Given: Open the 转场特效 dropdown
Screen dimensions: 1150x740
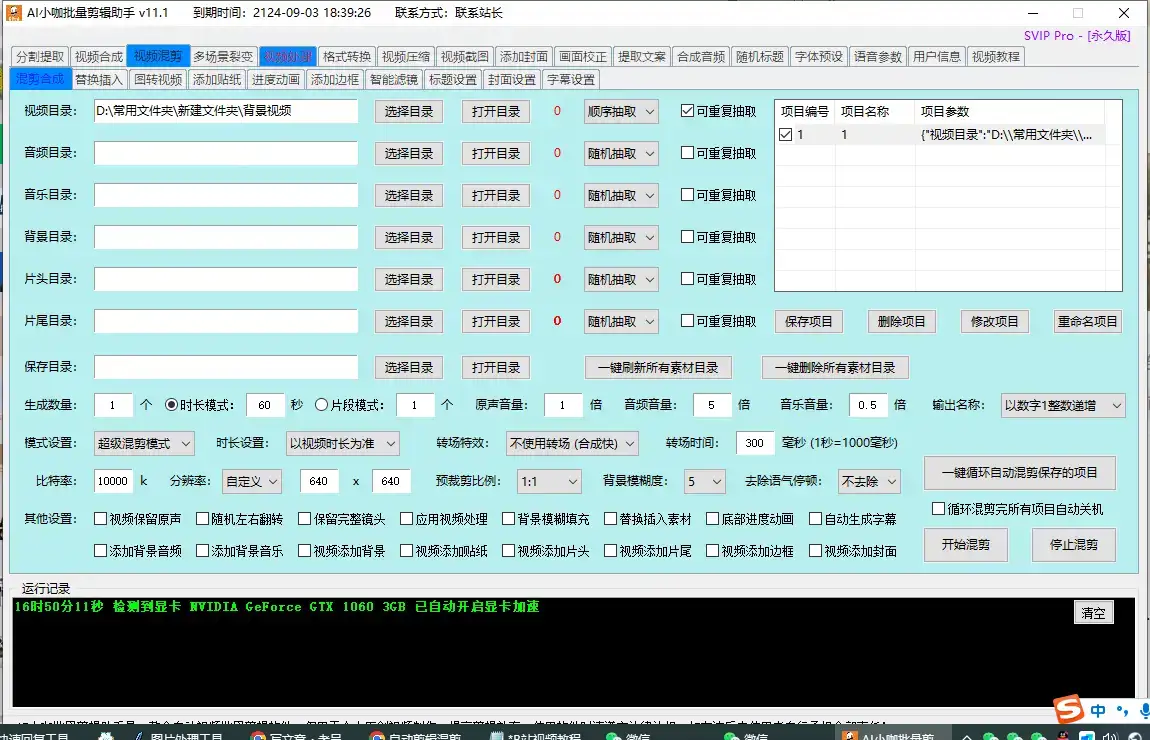Looking at the screenshot, I should [571, 443].
